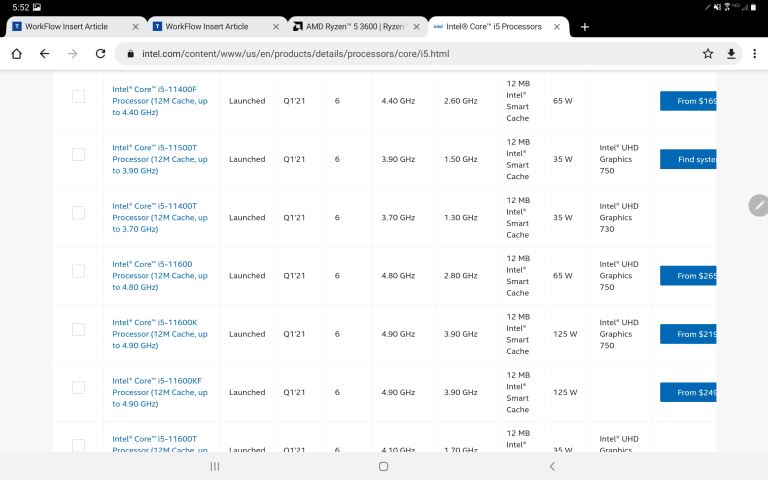Open Intel Core i5-11600KF processor link
Screen dimensions: 768x480
[x=160, y=392]
